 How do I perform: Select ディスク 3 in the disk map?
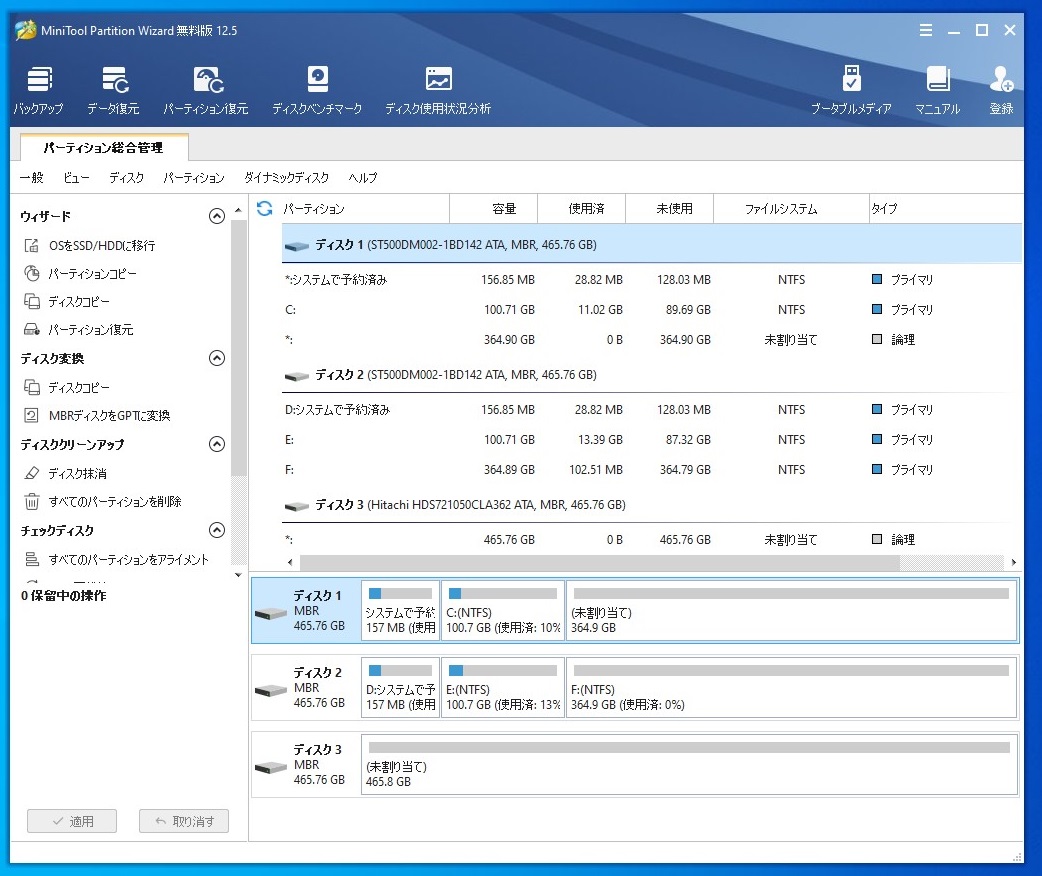click(x=306, y=764)
